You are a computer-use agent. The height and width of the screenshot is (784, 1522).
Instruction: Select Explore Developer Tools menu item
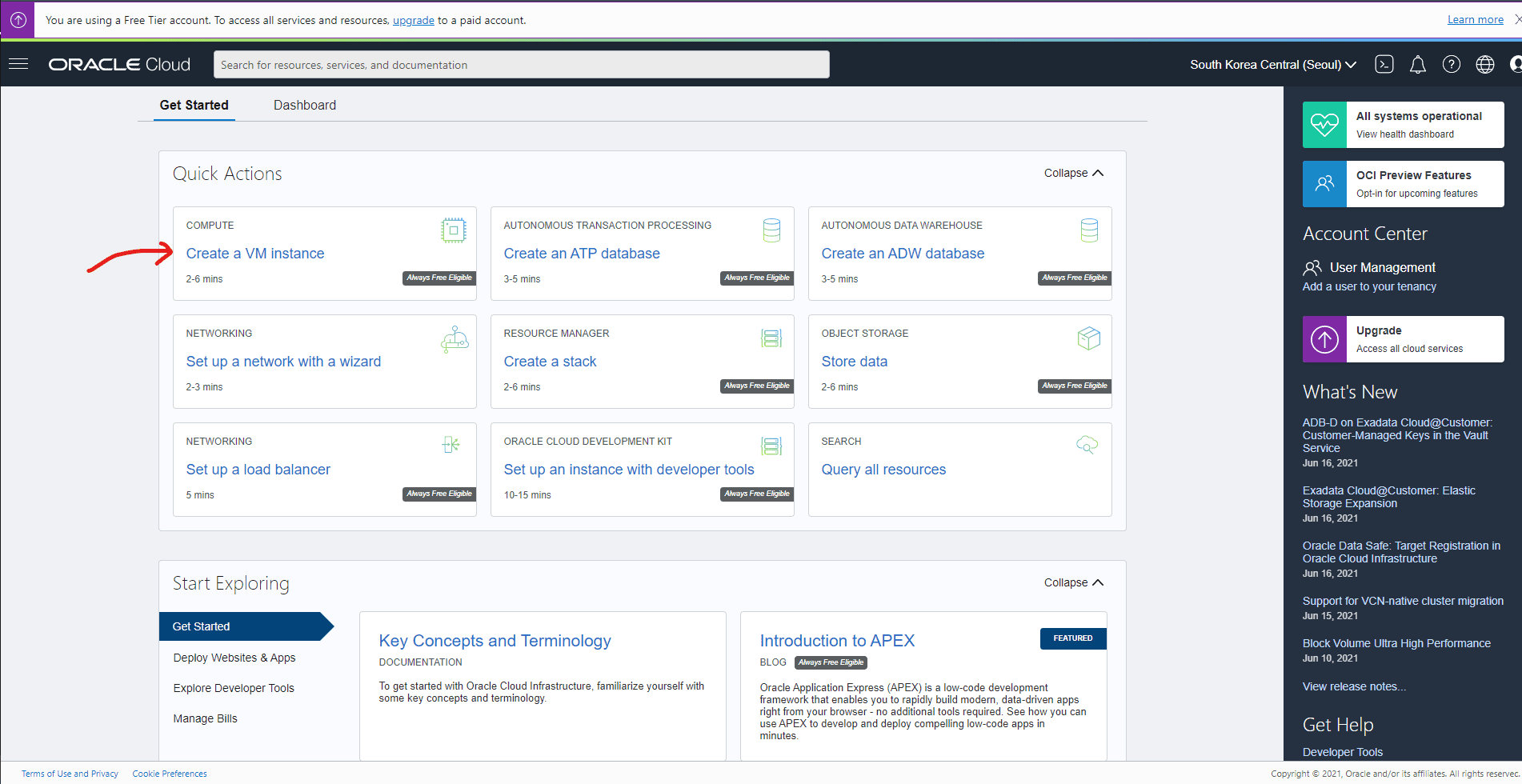coord(234,688)
